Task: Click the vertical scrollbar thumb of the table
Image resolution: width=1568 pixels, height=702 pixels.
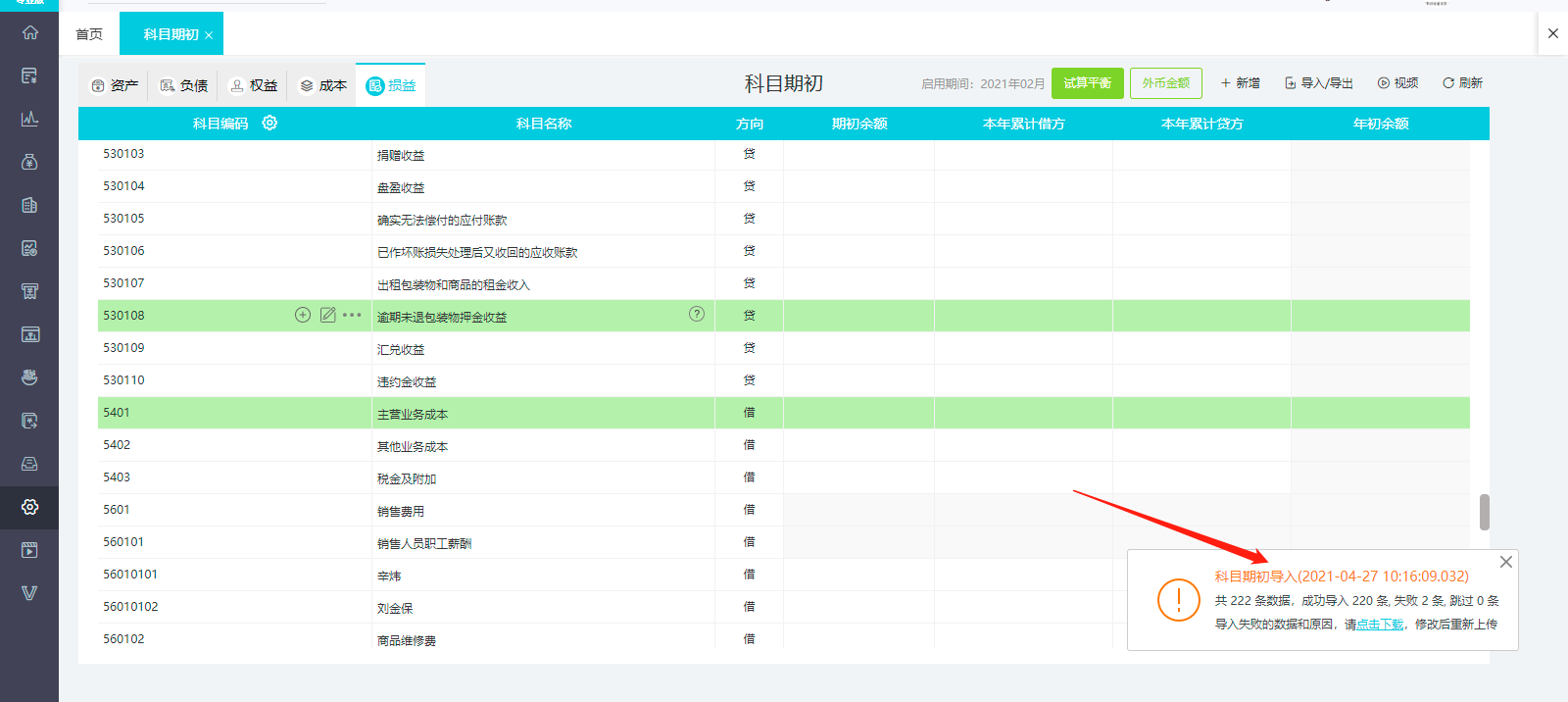Action: 1485,512
